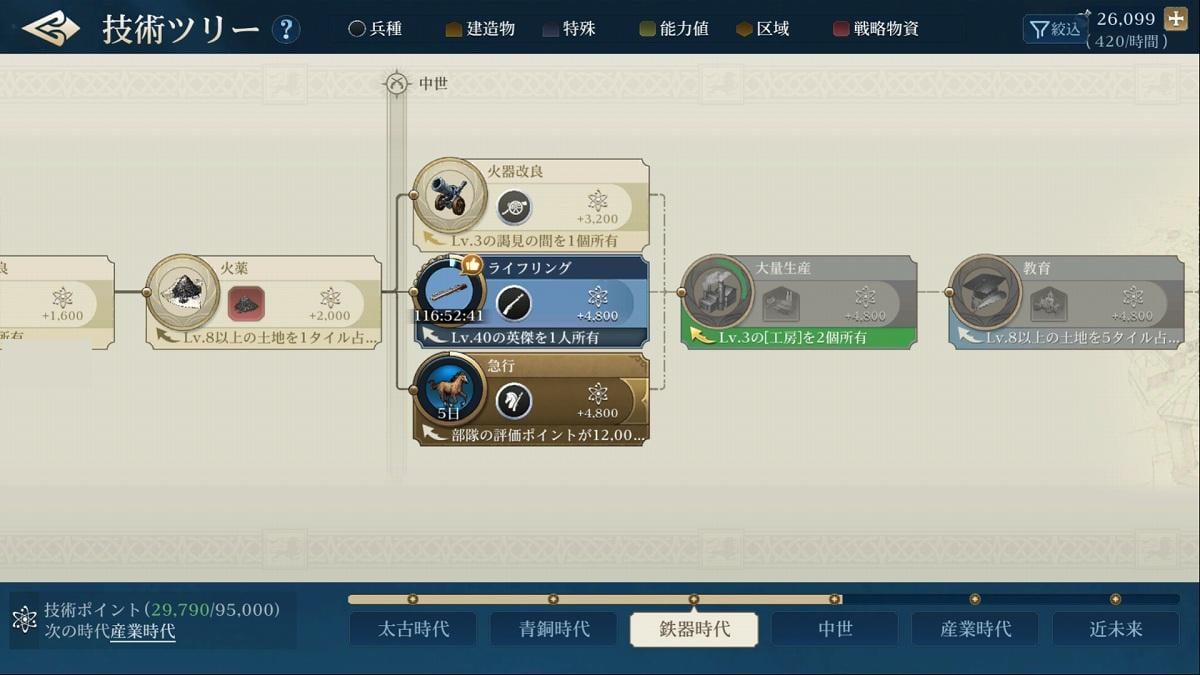Image resolution: width=1200 pixels, height=675 pixels.
Task: Click the rifle barrel icon of ライフリング
Action: 449,291
